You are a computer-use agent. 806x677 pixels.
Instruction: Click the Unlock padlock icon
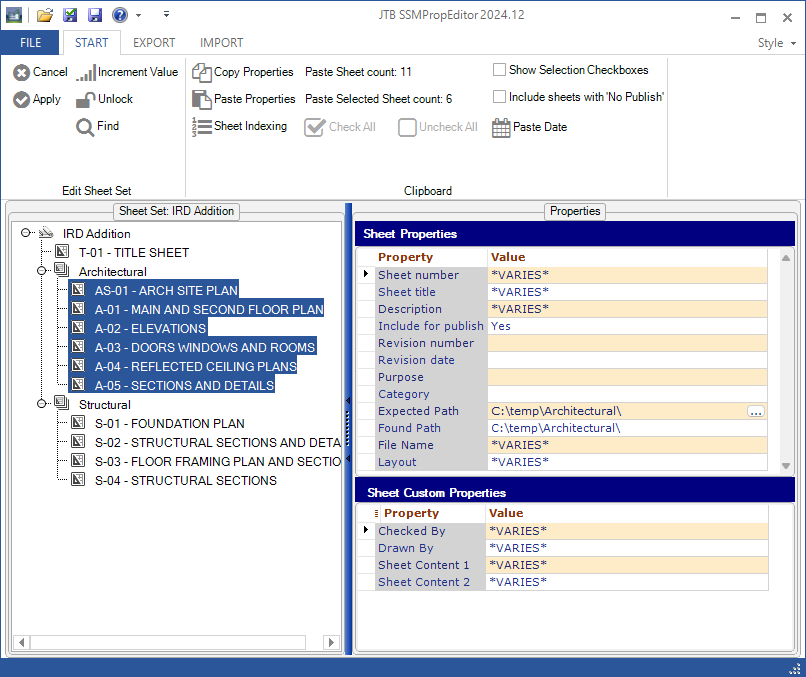tap(86, 99)
